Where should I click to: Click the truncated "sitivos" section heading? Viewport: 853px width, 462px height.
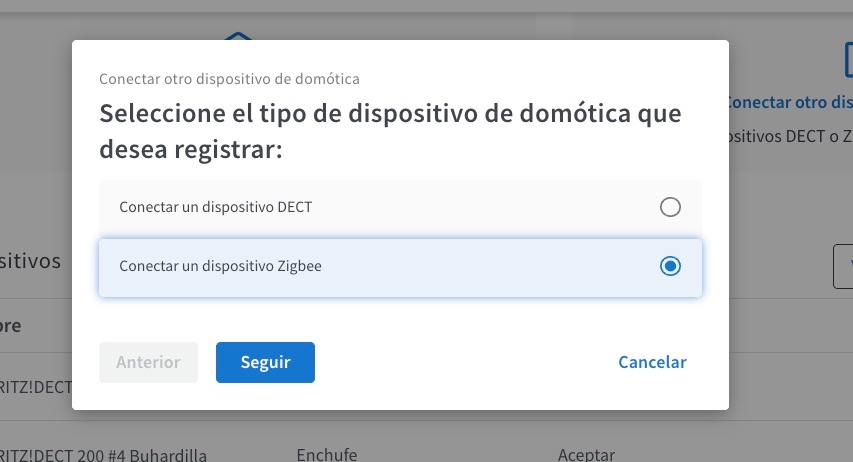30,261
